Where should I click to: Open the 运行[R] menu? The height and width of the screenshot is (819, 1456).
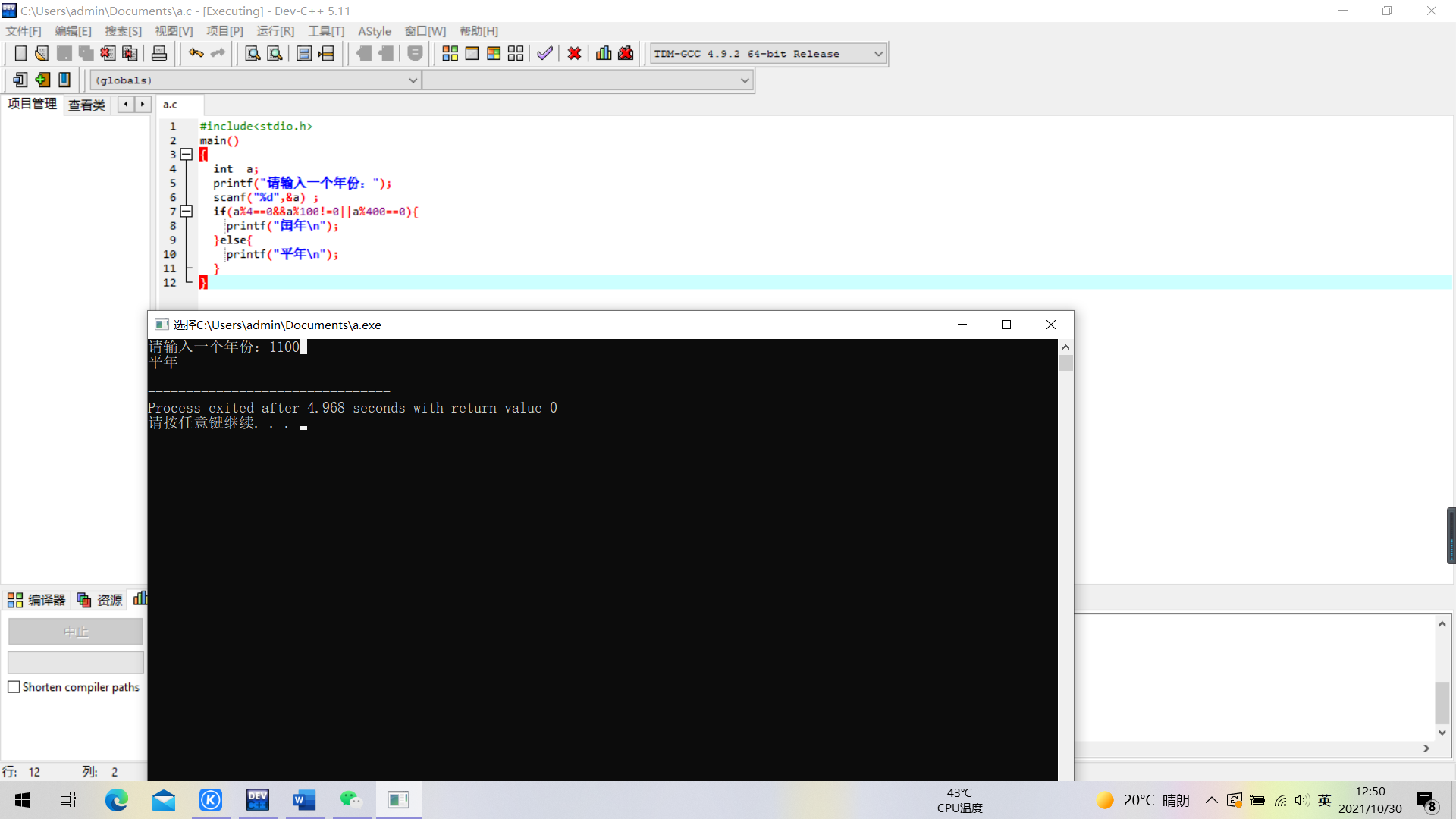click(275, 31)
